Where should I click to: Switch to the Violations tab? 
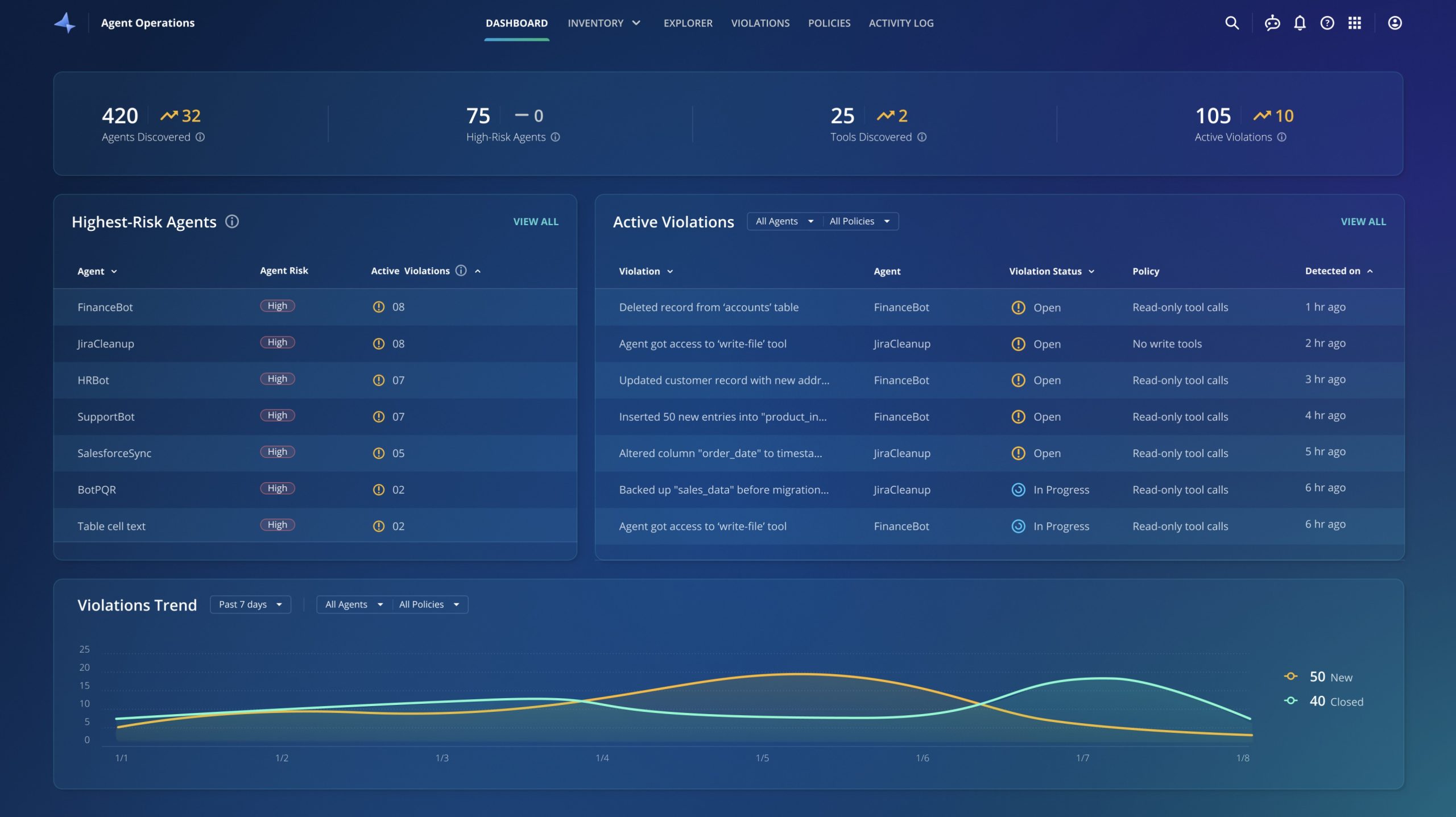tap(760, 23)
